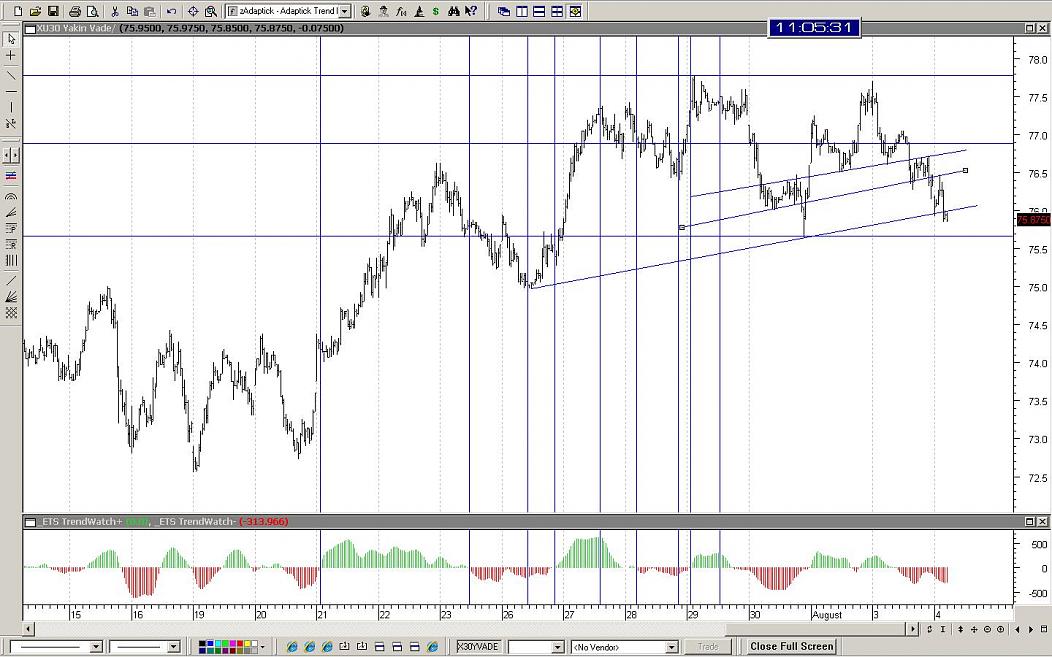This screenshot has width=1052, height=657.
Task: Click the horizontal chart scrollbar
Action: 470,629
